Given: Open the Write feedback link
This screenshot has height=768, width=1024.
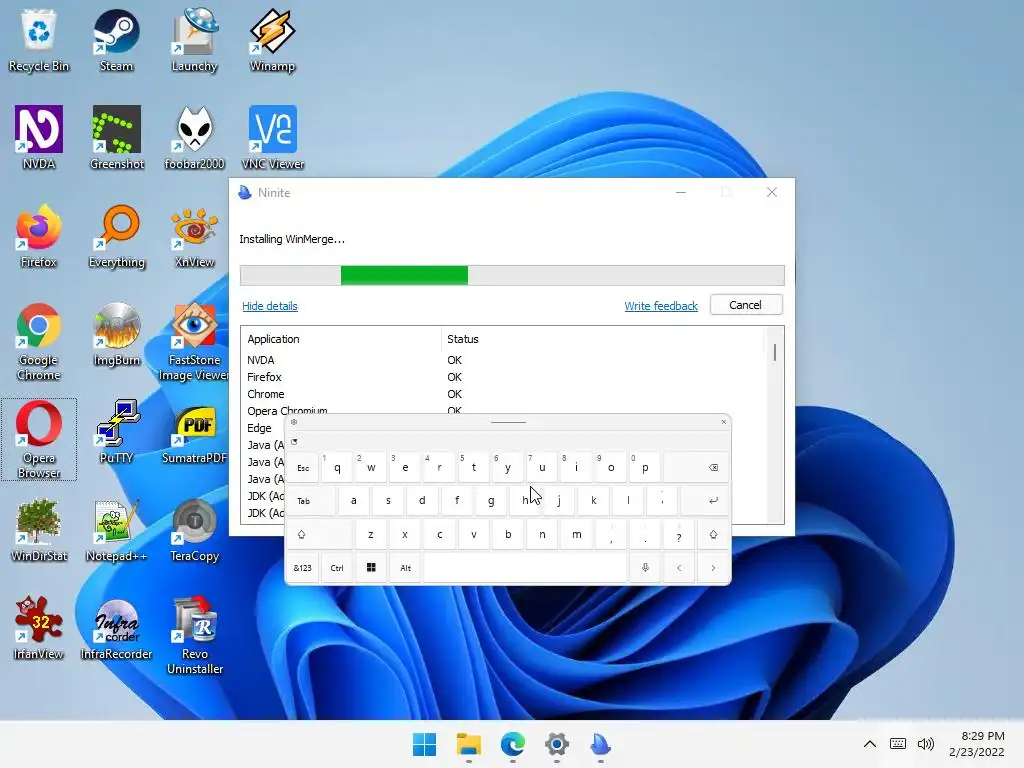Looking at the screenshot, I should [x=661, y=306].
